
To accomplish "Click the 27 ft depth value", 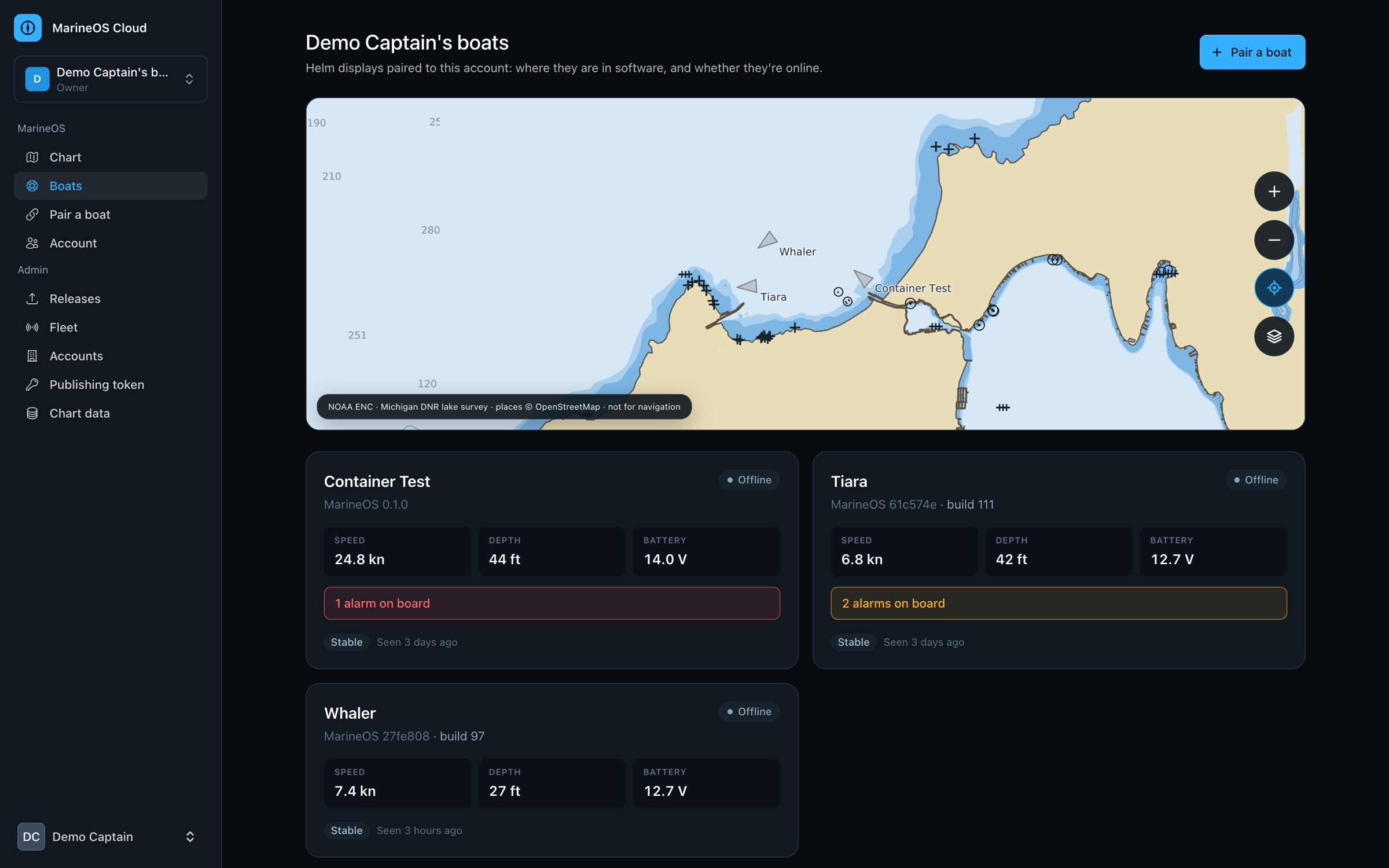I will (x=505, y=790).
